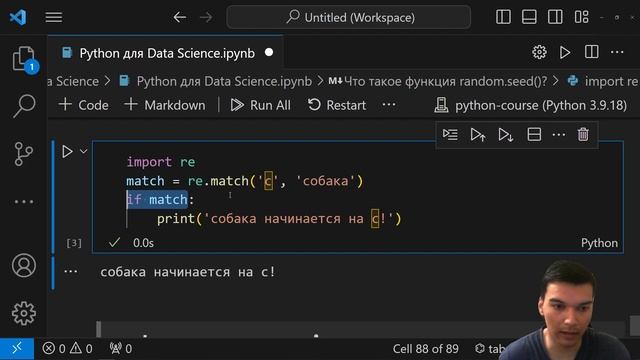Open More Actions in editor title bar
Viewport: 640px width, 360px height.
tap(617, 52)
